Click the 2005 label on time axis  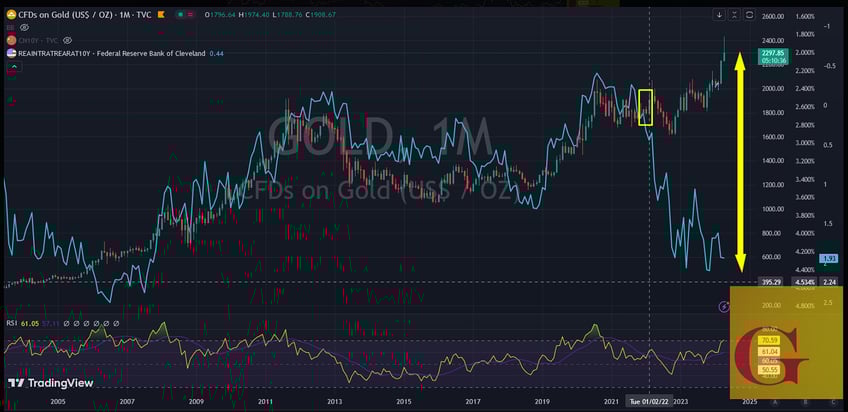coord(57,402)
